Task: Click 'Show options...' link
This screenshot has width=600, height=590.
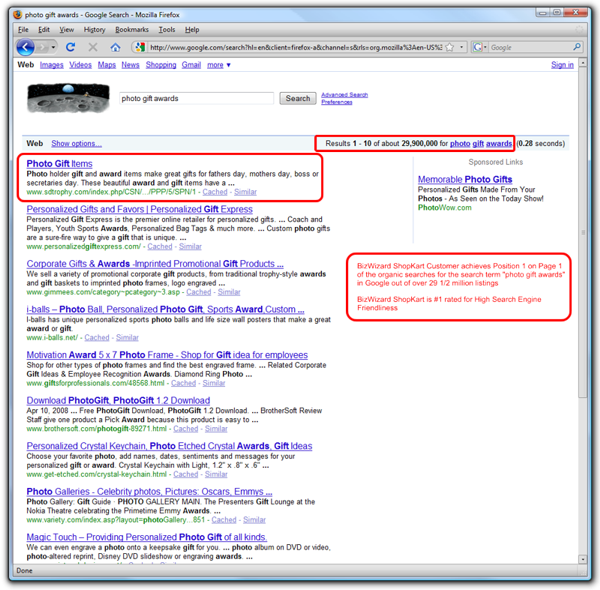Action: tap(77, 143)
